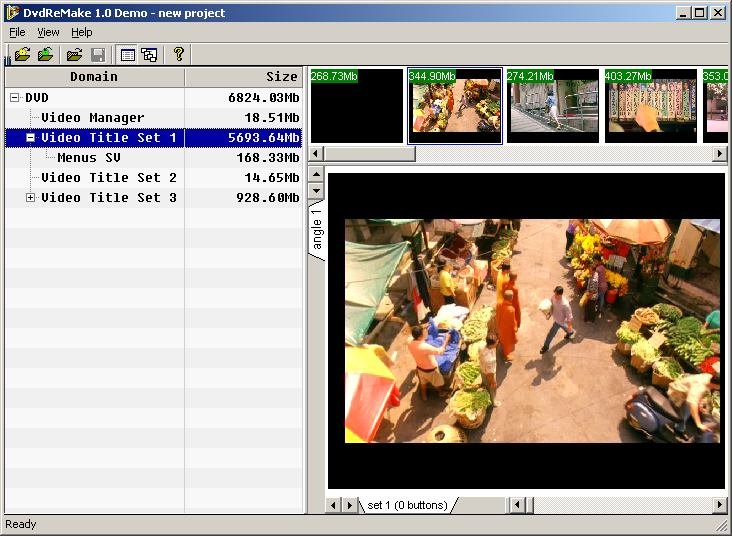
Task: Click the 168.33Mb size value
Action: [268, 158]
